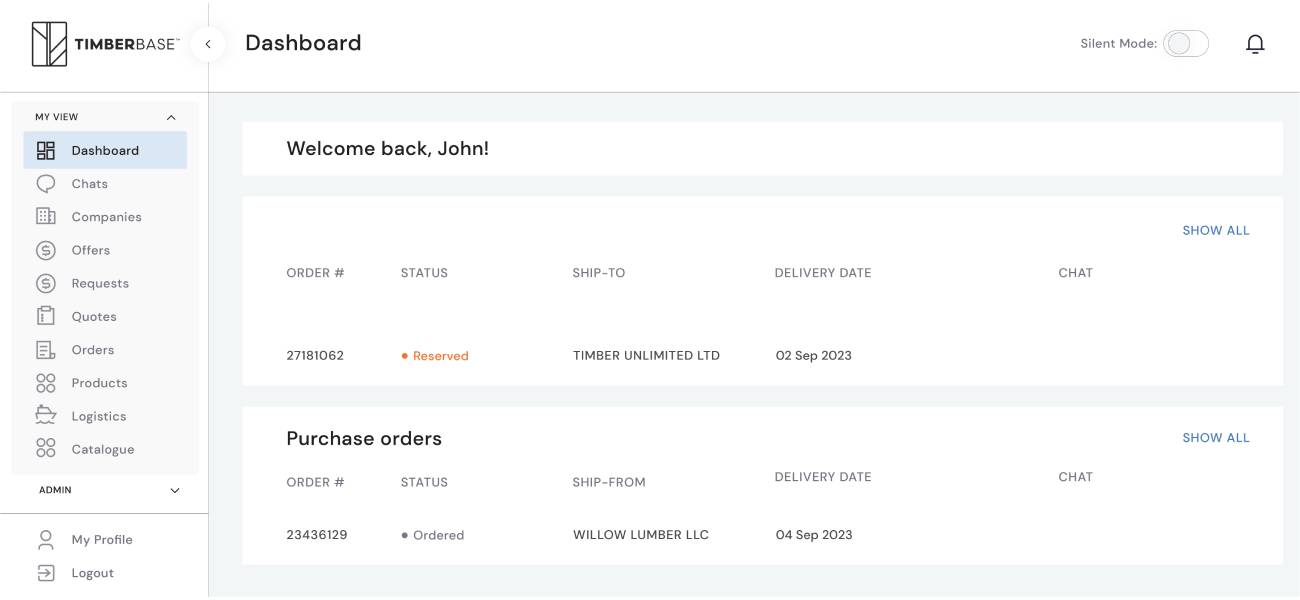1300x600 pixels.
Task: Click the My Profile person icon
Action: pos(46,540)
